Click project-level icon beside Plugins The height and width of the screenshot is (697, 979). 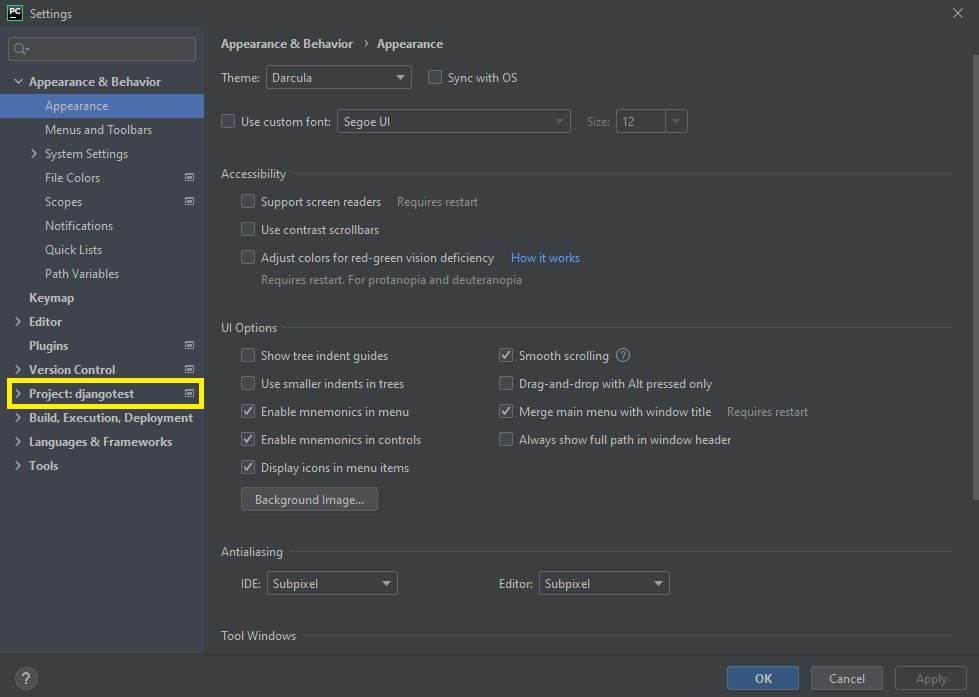(x=189, y=345)
